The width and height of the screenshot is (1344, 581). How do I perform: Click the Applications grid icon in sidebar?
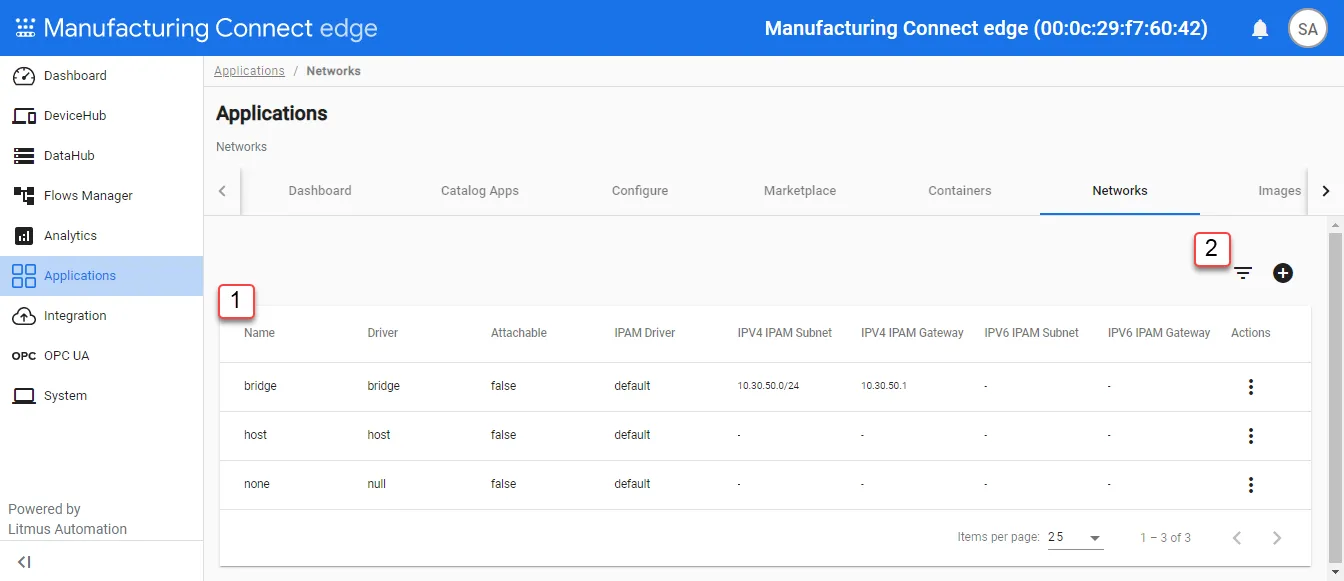pos(24,276)
